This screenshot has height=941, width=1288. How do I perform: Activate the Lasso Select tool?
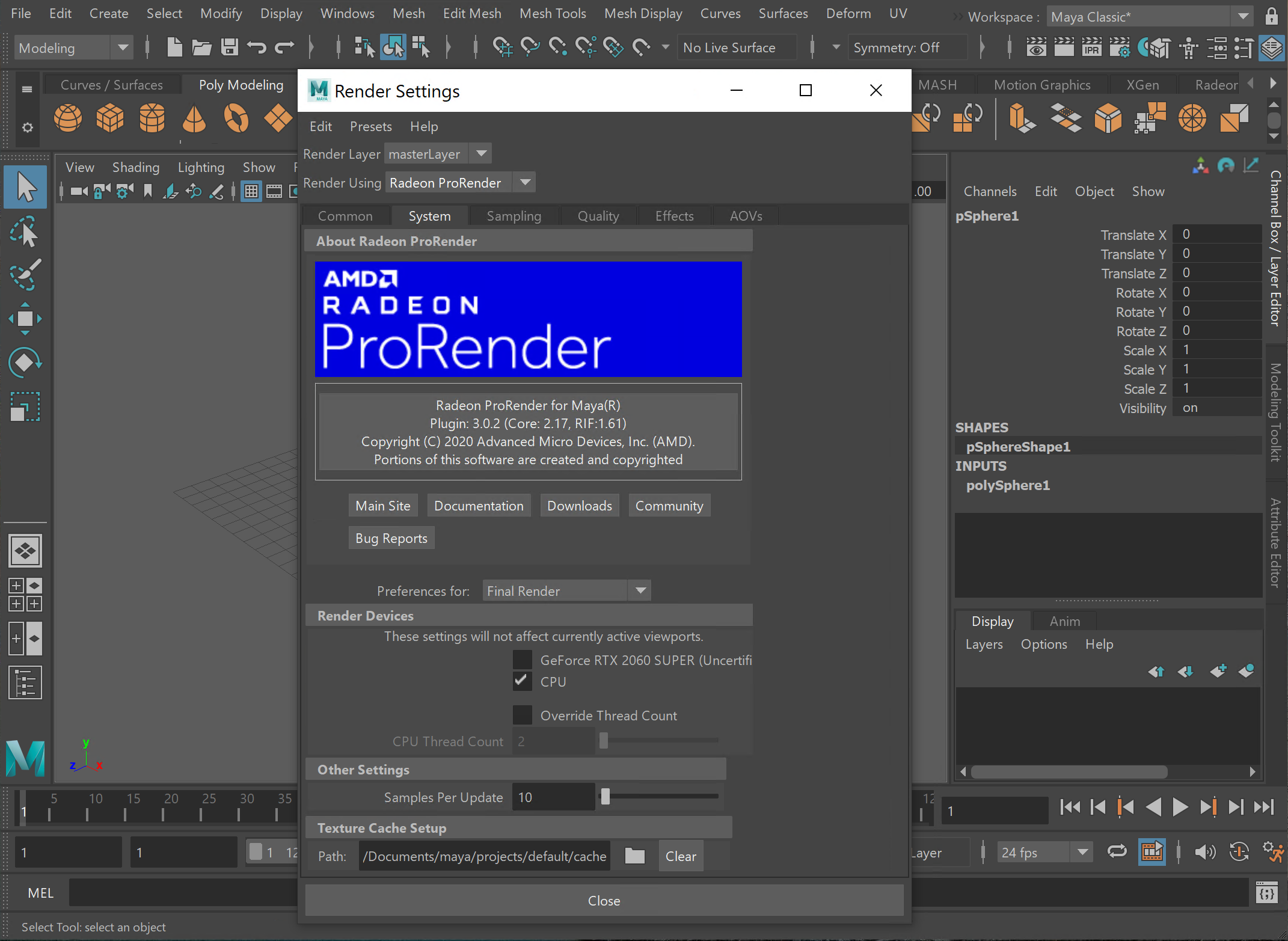[24, 231]
